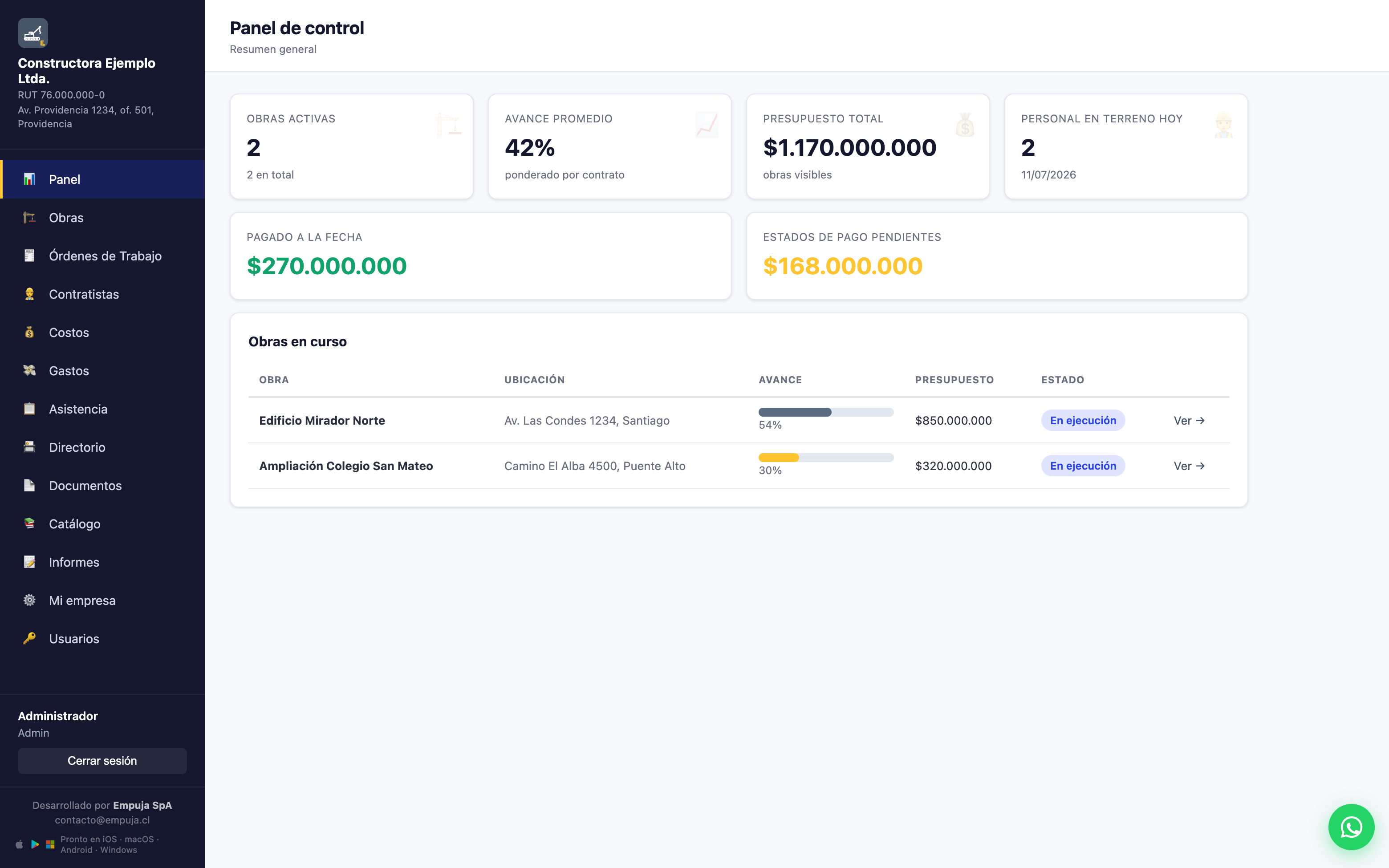Open Órdenes de Trabajo in sidebar
This screenshot has height=868, width=1389.
click(102, 256)
